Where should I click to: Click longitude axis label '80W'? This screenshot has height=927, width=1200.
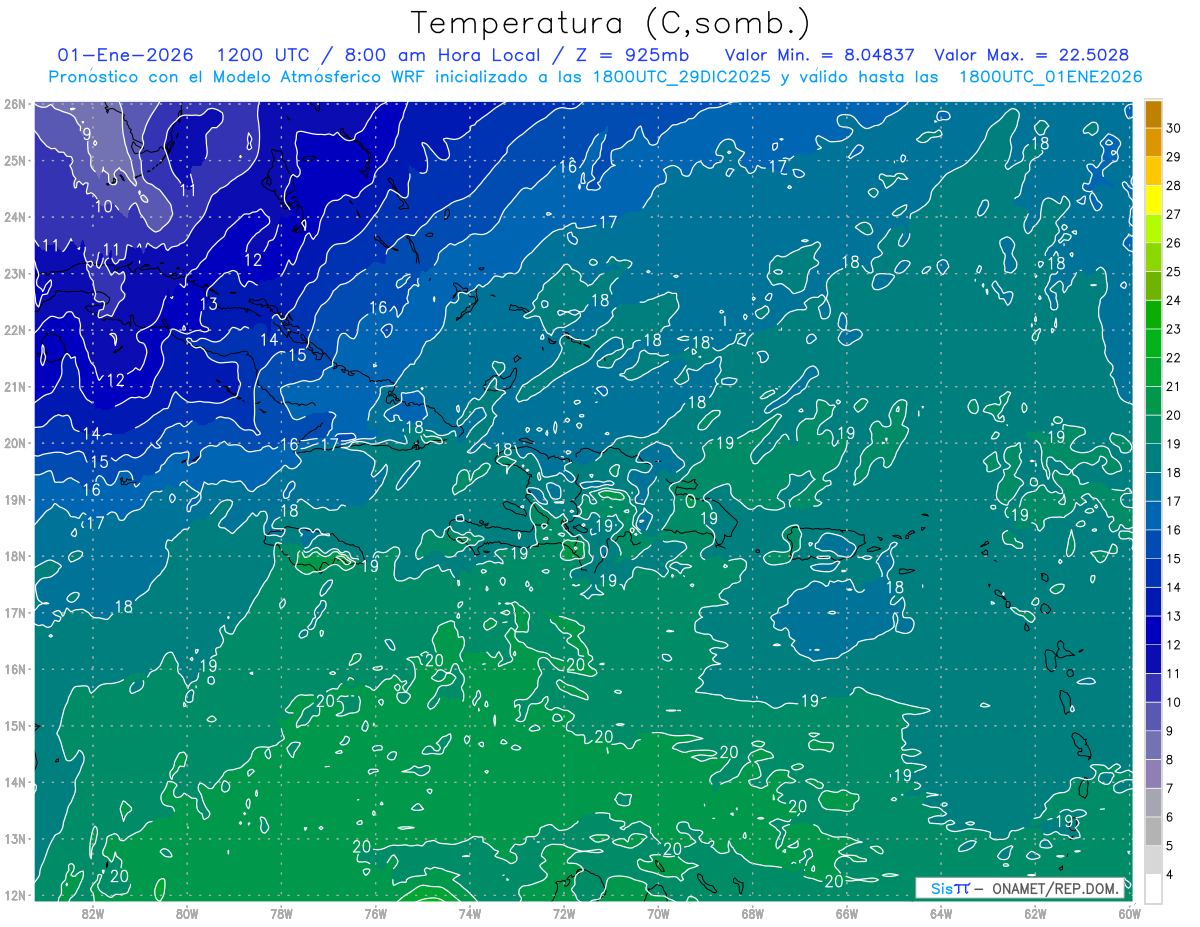point(187,913)
